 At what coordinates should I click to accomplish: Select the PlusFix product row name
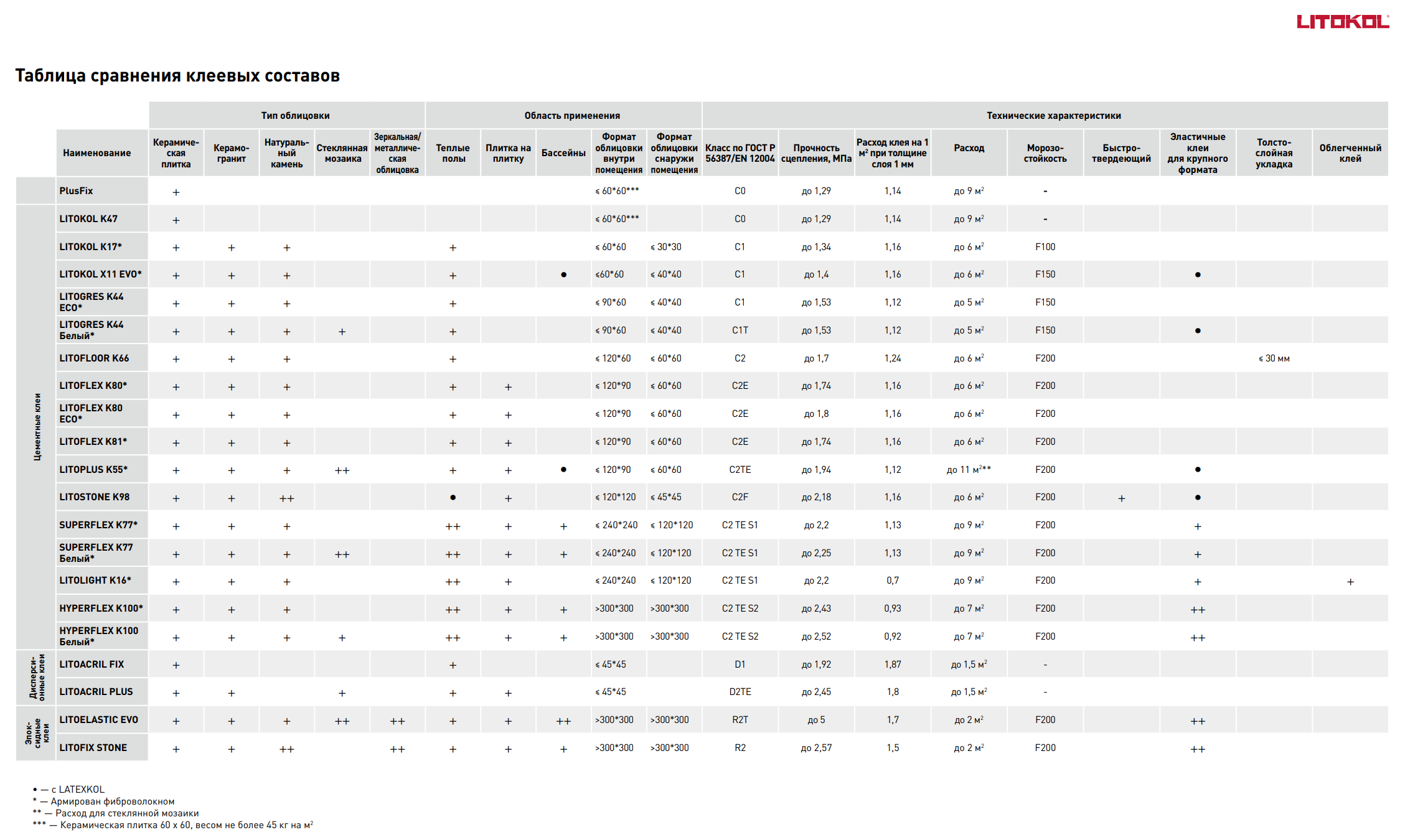pyautogui.click(x=76, y=191)
